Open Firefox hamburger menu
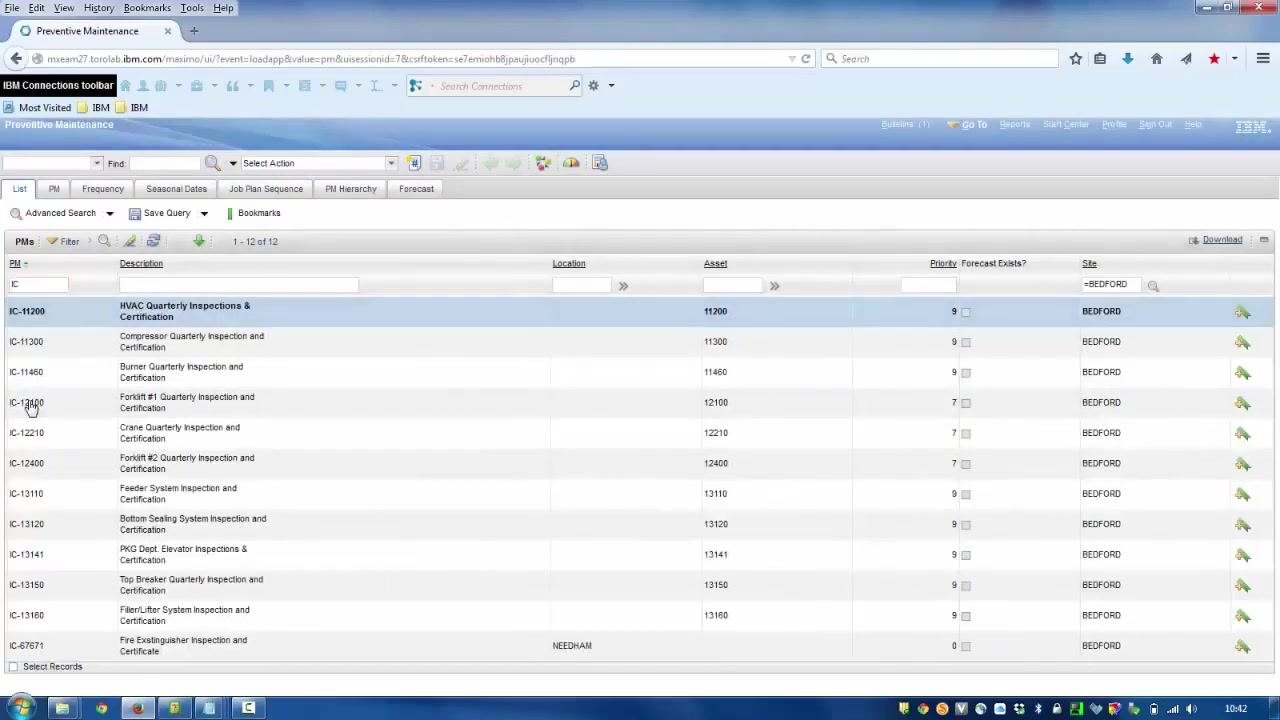This screenshot has height=720, width=1280. click(x=1263, y=59)
